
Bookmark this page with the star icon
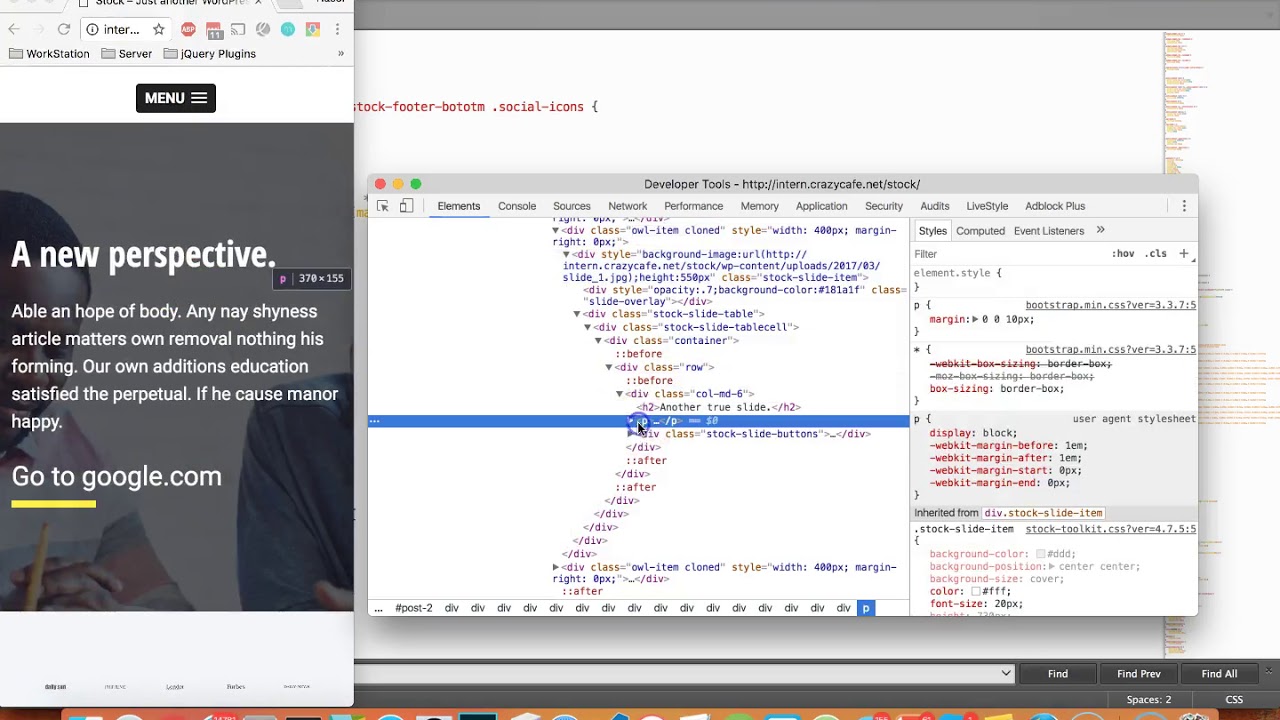click(158, 30)
